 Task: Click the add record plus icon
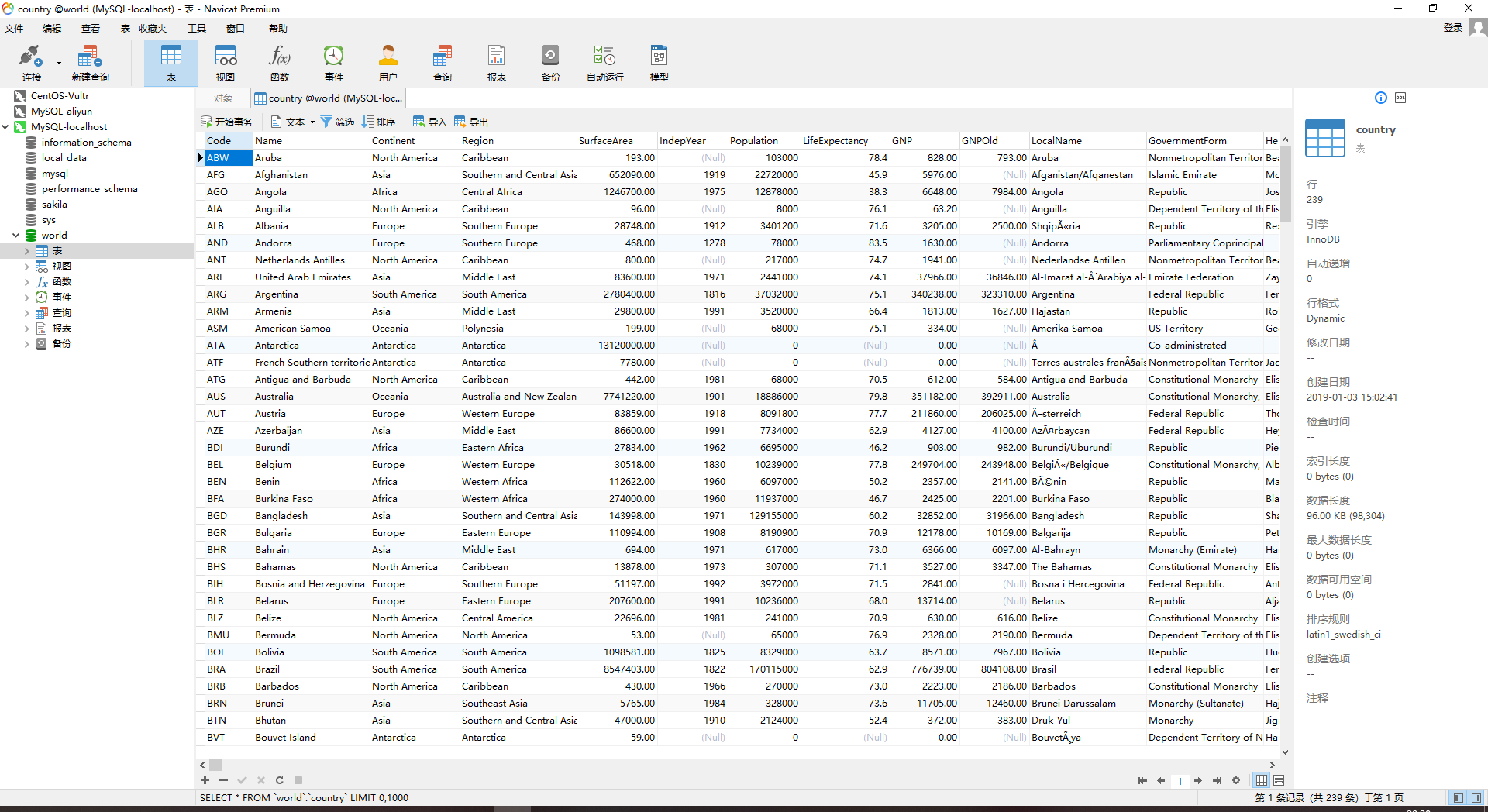(x=205, y=780)
